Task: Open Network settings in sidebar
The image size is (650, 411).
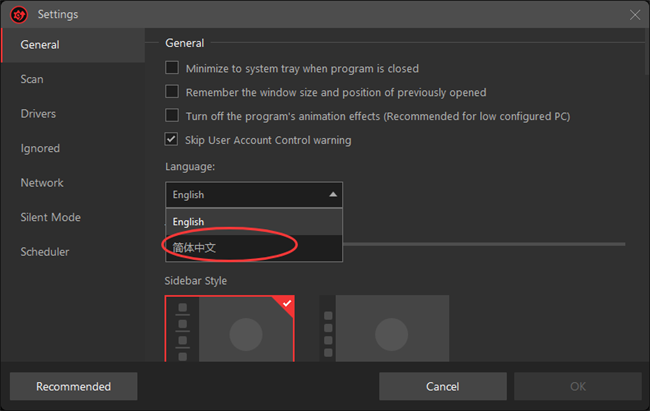Action: (42, 183)
